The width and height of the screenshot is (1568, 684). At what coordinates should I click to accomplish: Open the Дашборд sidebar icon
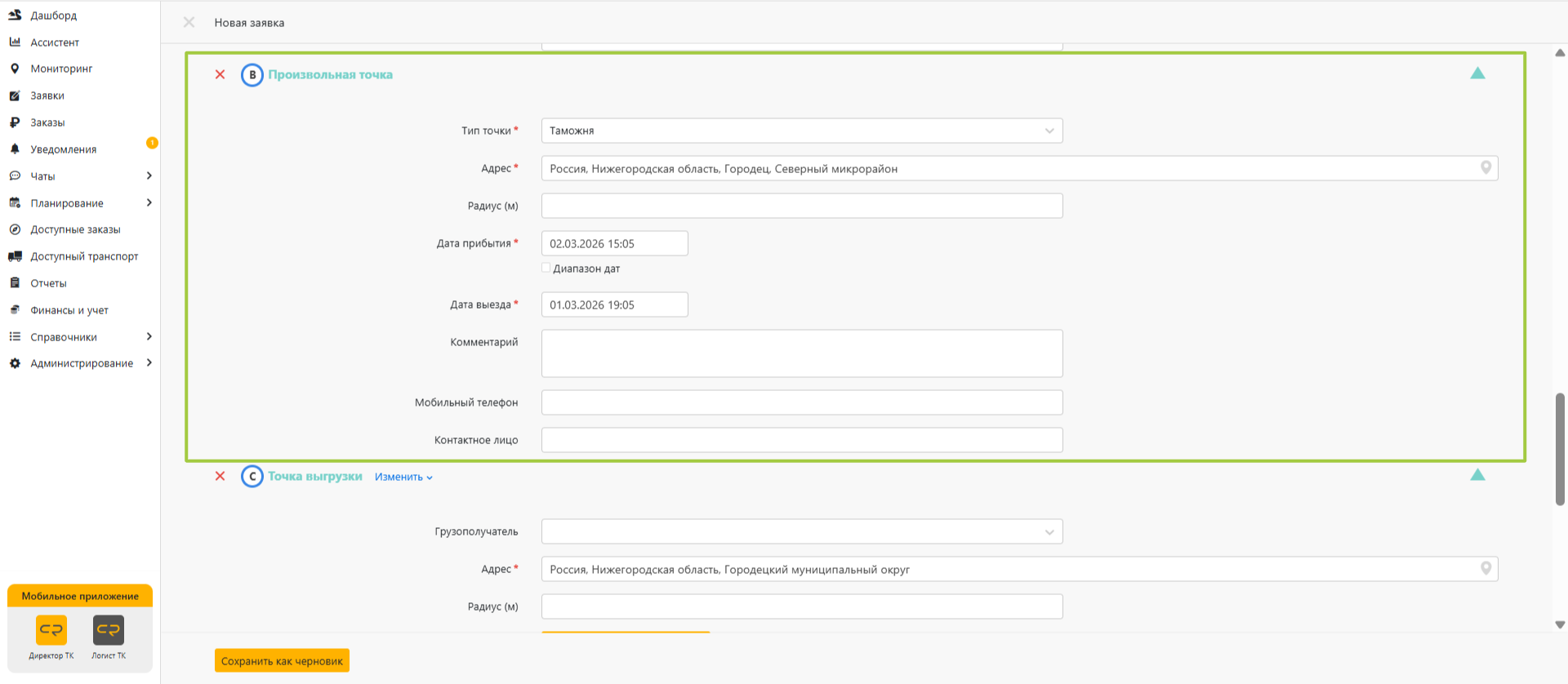click(x=15, y=15)
